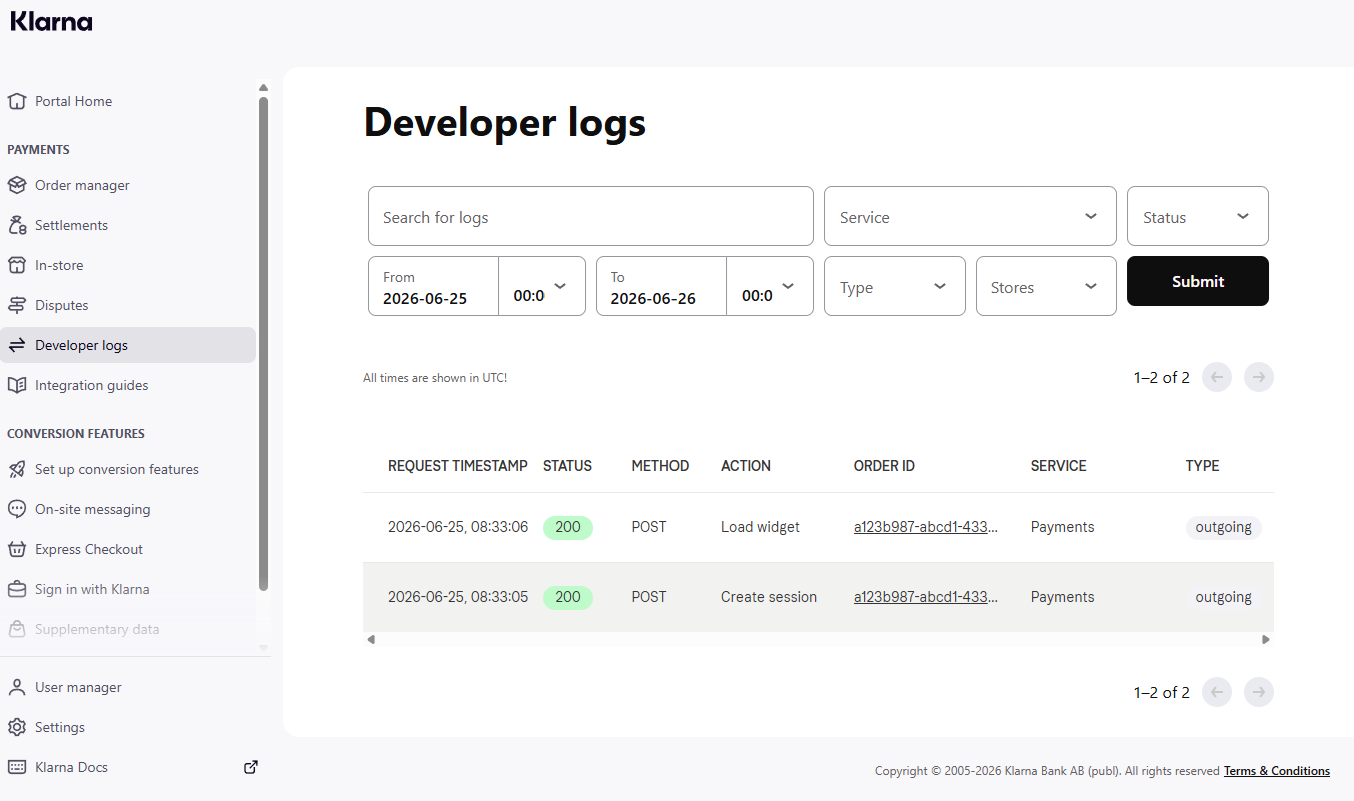
Task: Click the ACTION column header
Action: click(746, 466)
